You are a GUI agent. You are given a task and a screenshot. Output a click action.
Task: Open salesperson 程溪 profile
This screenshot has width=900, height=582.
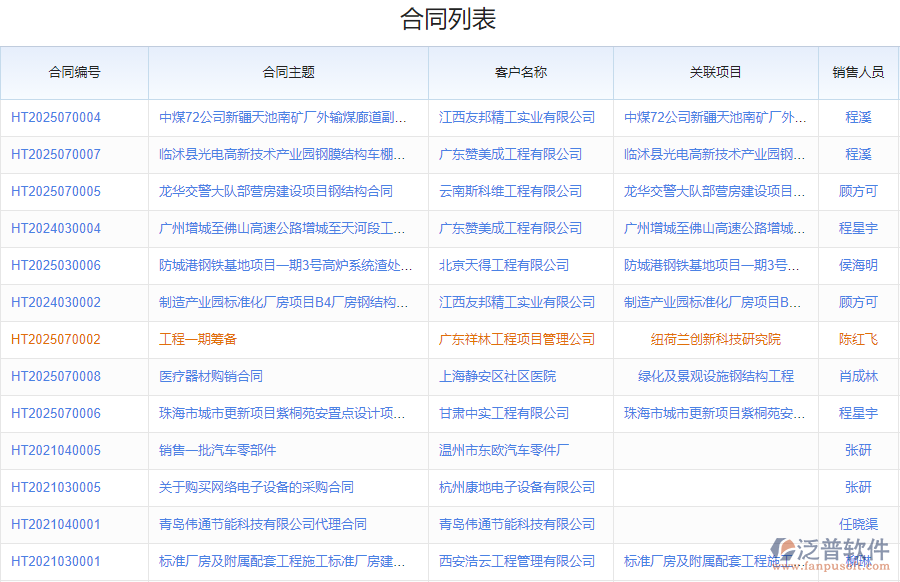[x=858, y=117]
